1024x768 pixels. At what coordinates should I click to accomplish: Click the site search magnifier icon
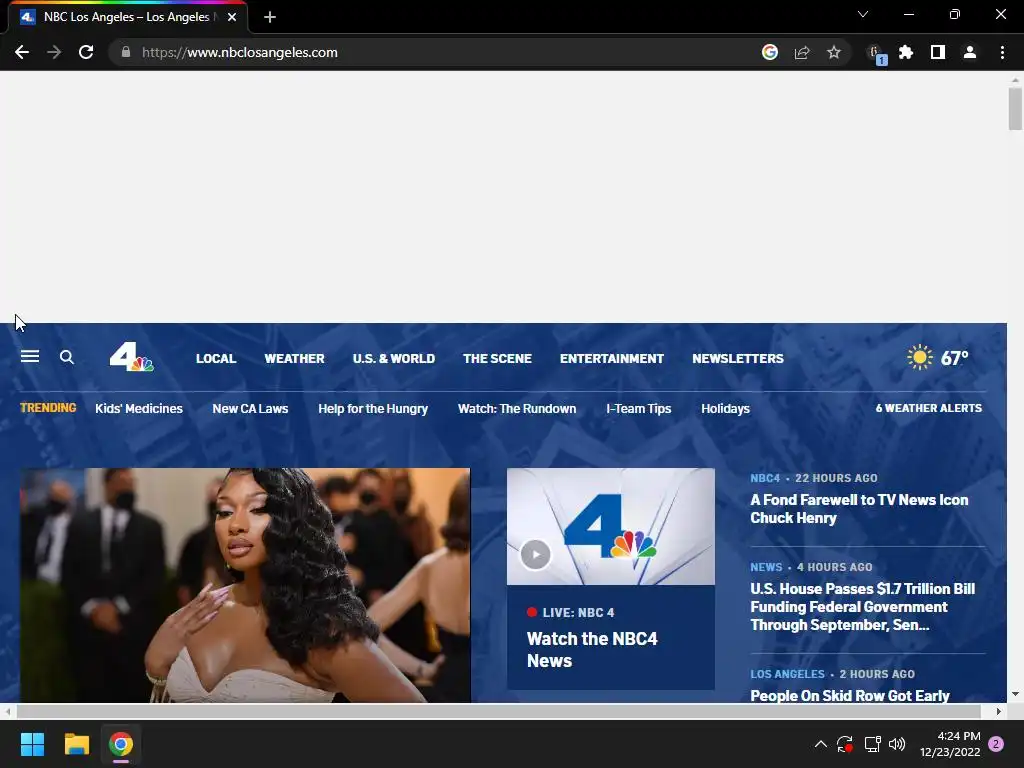click(67, 357)
